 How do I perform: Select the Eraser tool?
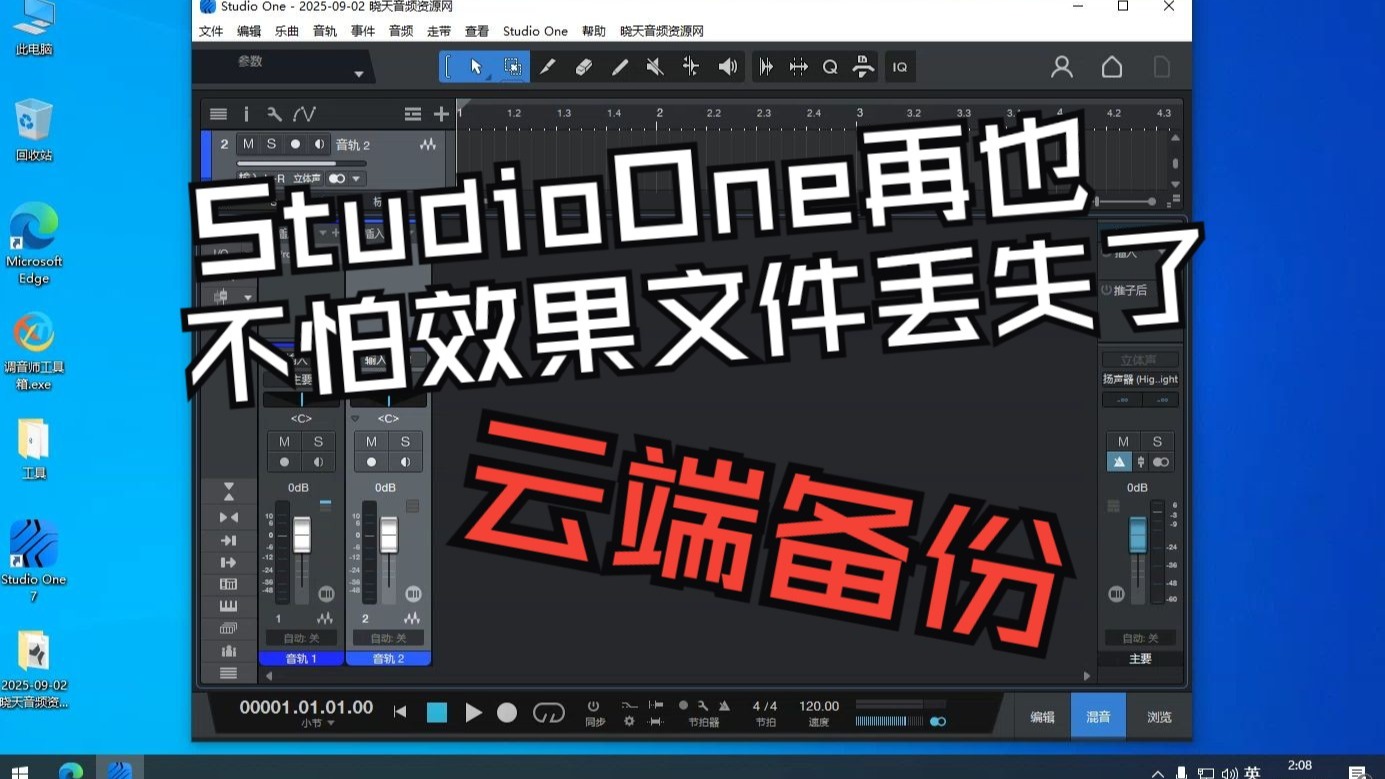[584, 67]
